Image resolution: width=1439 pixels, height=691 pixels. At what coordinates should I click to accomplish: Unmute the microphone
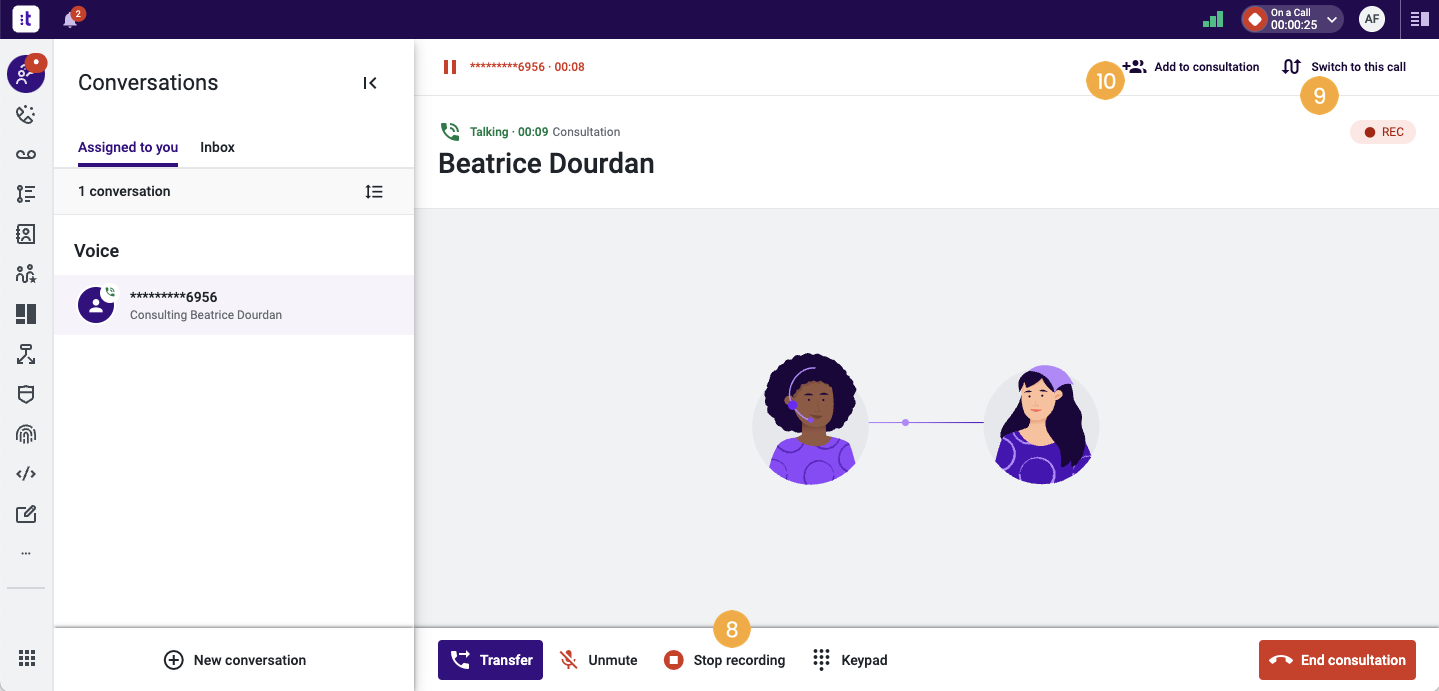(x=599, y=660)
